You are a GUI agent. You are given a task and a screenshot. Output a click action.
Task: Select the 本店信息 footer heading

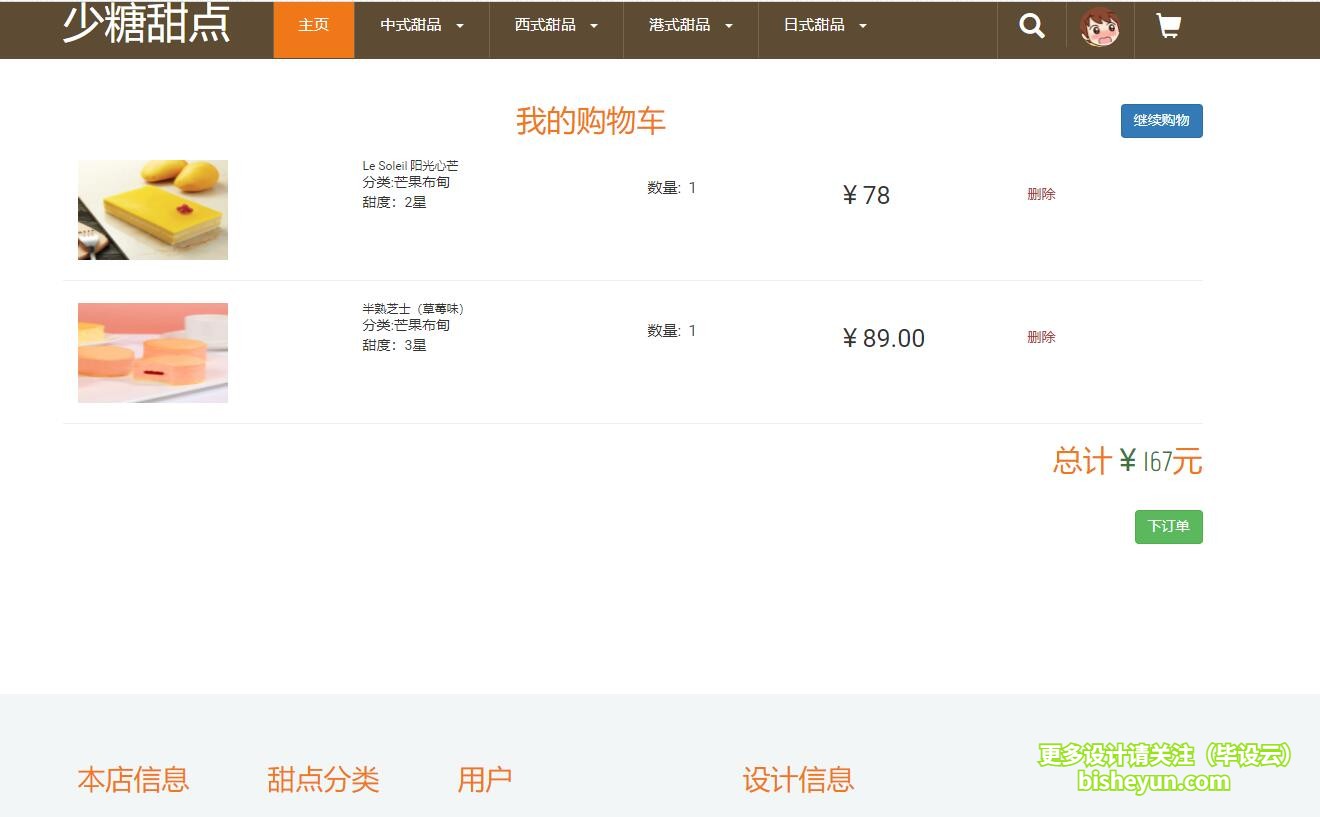tap(133, 779)
